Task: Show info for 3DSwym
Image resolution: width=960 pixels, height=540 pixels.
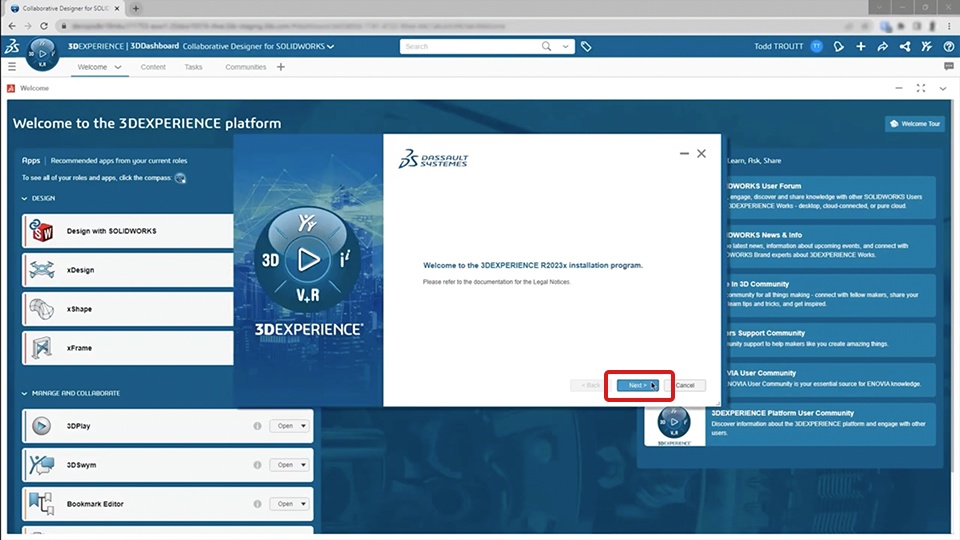Action: 257,465
